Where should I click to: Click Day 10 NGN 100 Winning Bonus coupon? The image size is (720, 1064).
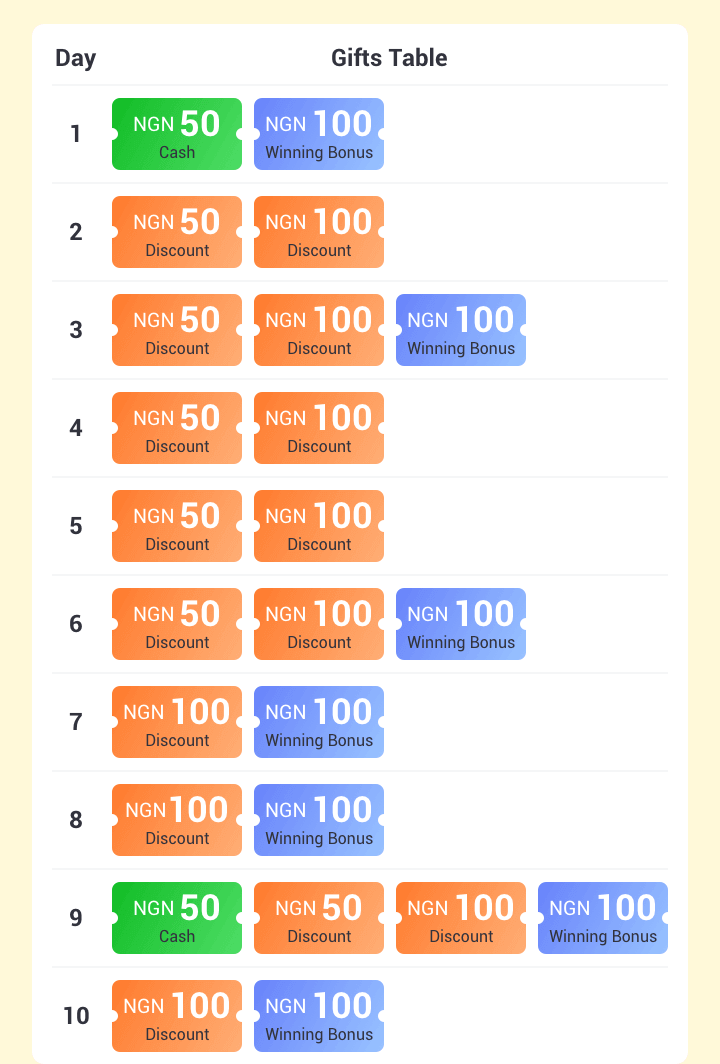[x=319, y=1016]
